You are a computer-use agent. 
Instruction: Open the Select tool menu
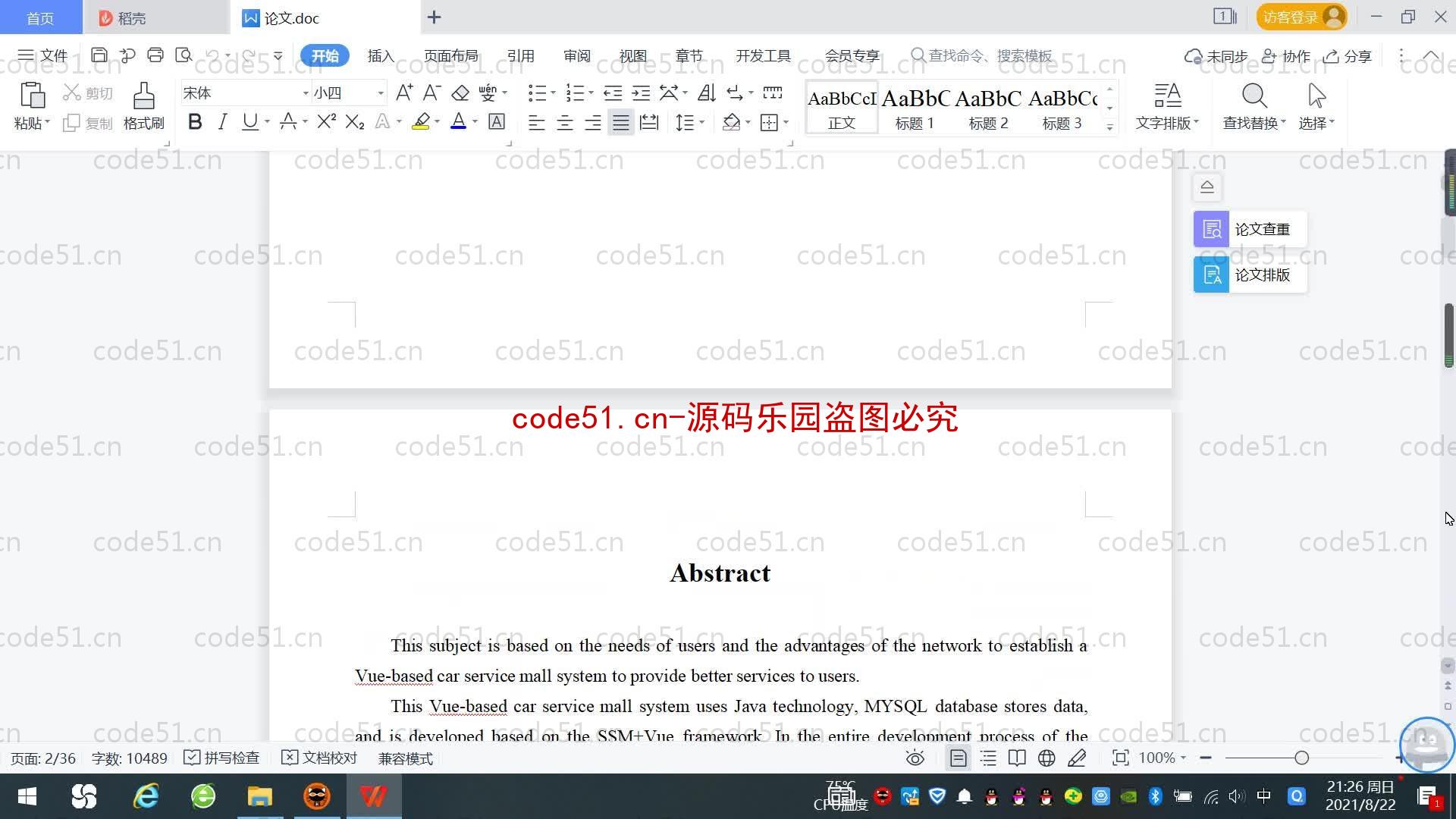coord(1316,106)
